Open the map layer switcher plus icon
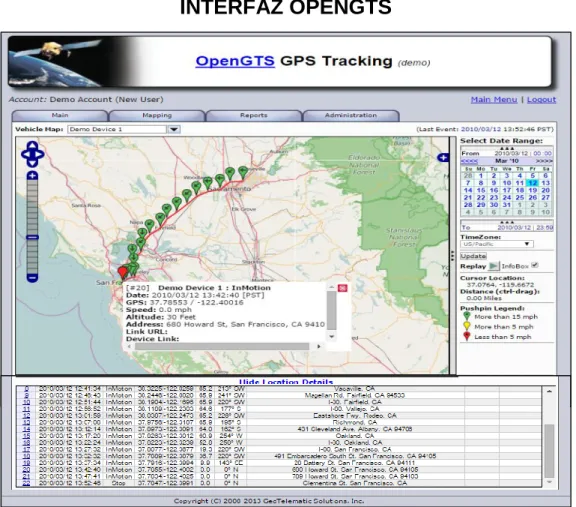This screenshot has width=576, height=507. (x=443, y=158)
